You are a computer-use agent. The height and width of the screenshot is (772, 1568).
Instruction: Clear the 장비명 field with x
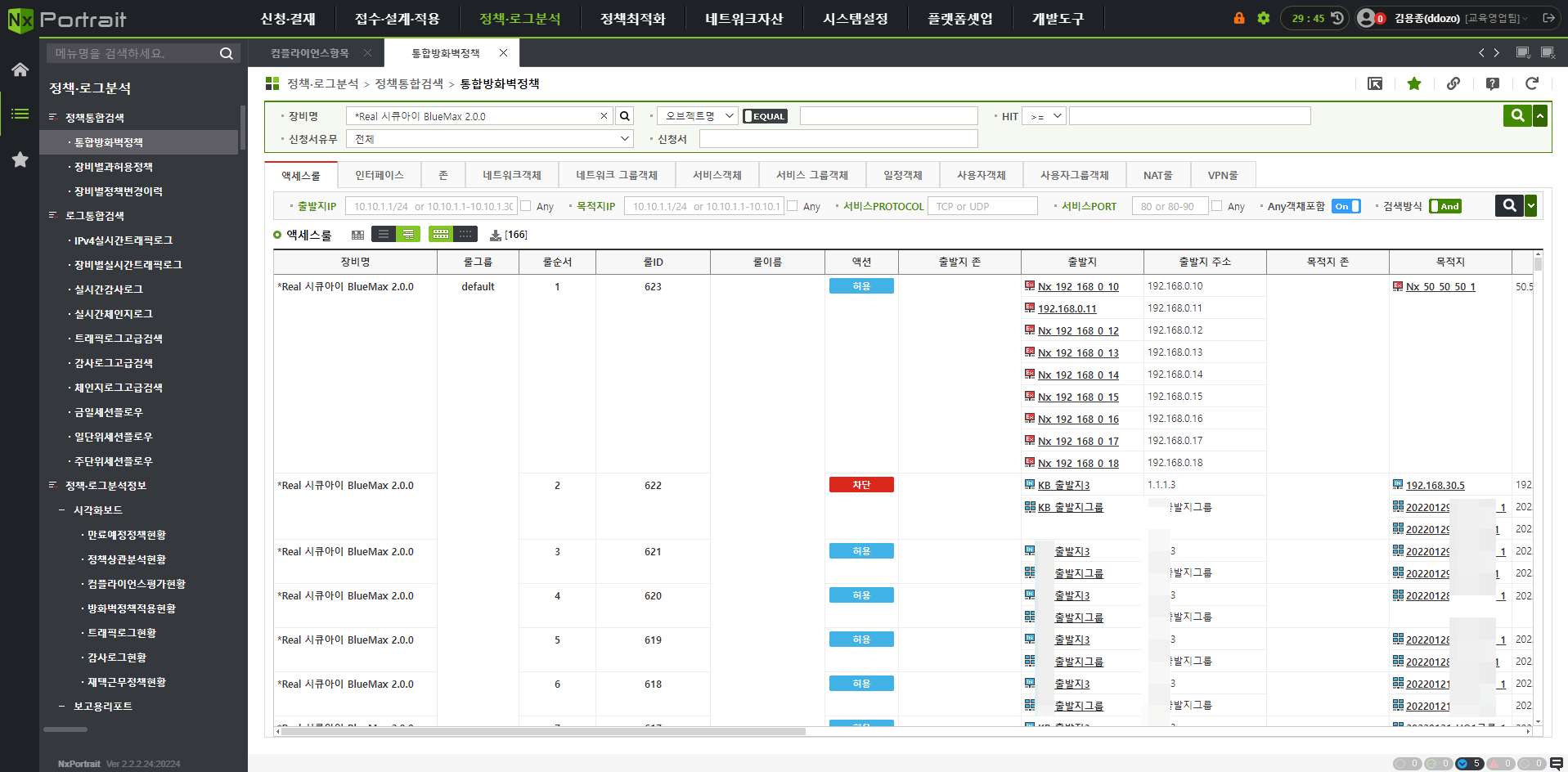pyautogui.click(x=604, y=116)
